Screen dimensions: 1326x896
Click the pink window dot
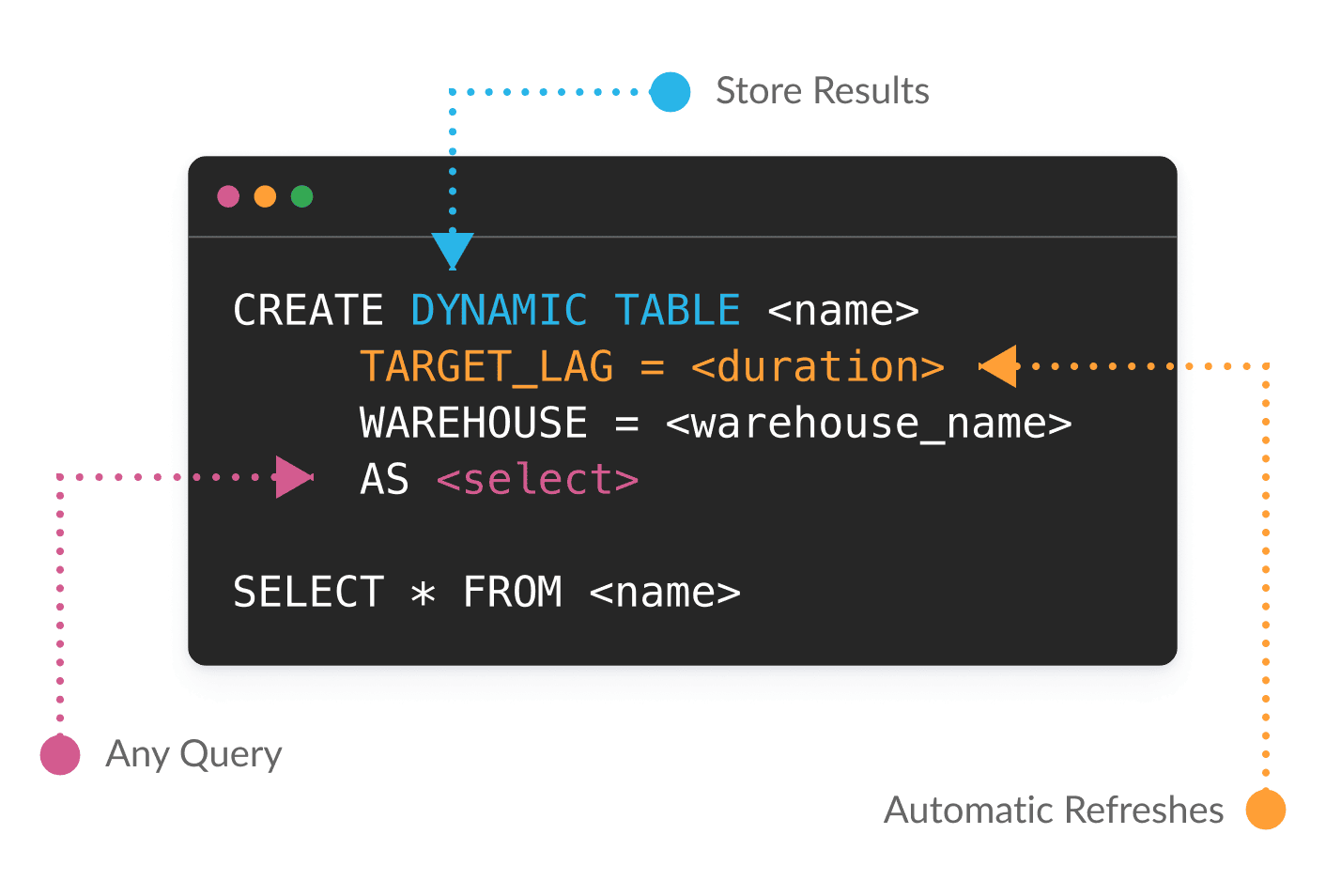pyautogui.click(x=228, y=196)
